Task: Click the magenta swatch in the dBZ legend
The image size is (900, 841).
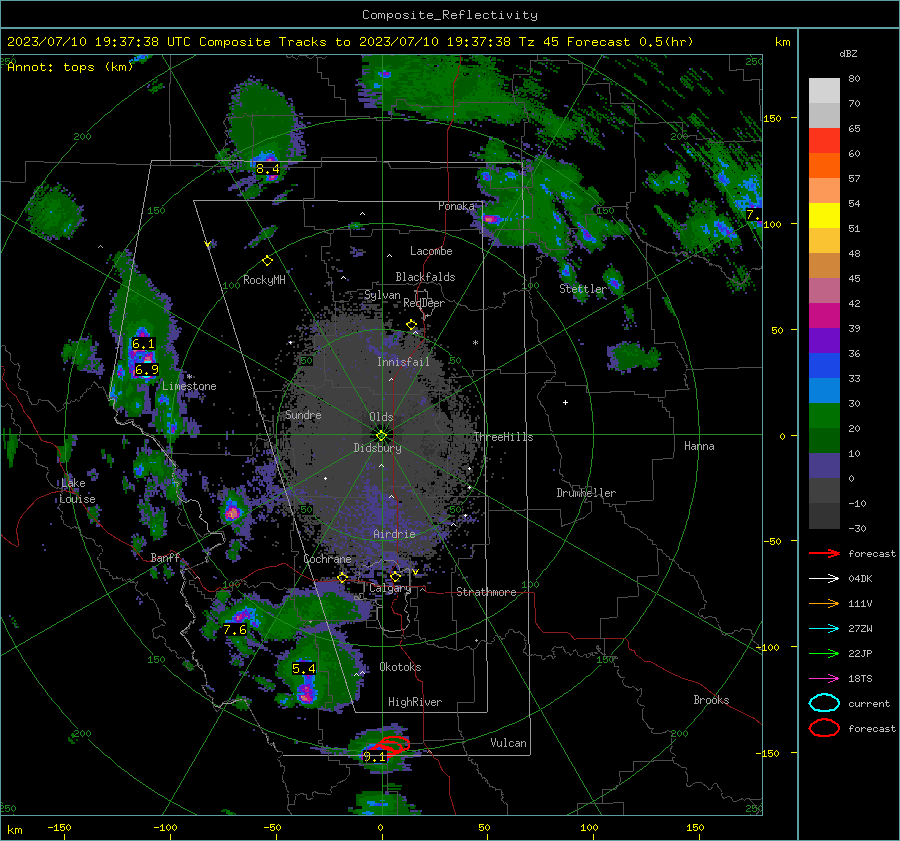Action: point(824,315)
